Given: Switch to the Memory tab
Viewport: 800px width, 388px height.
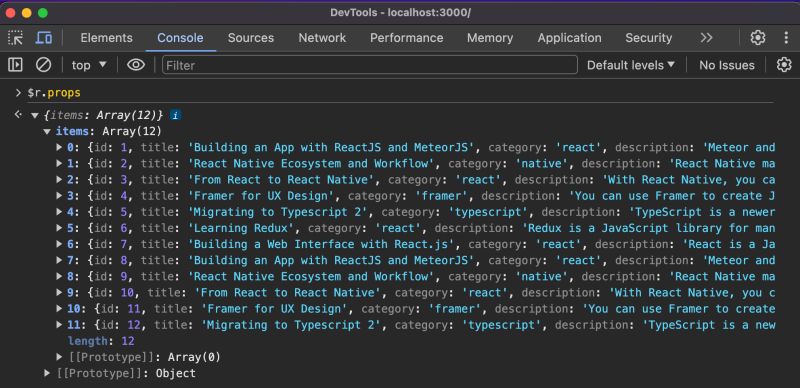Looking at the screenshot, I should pos(490,38).
